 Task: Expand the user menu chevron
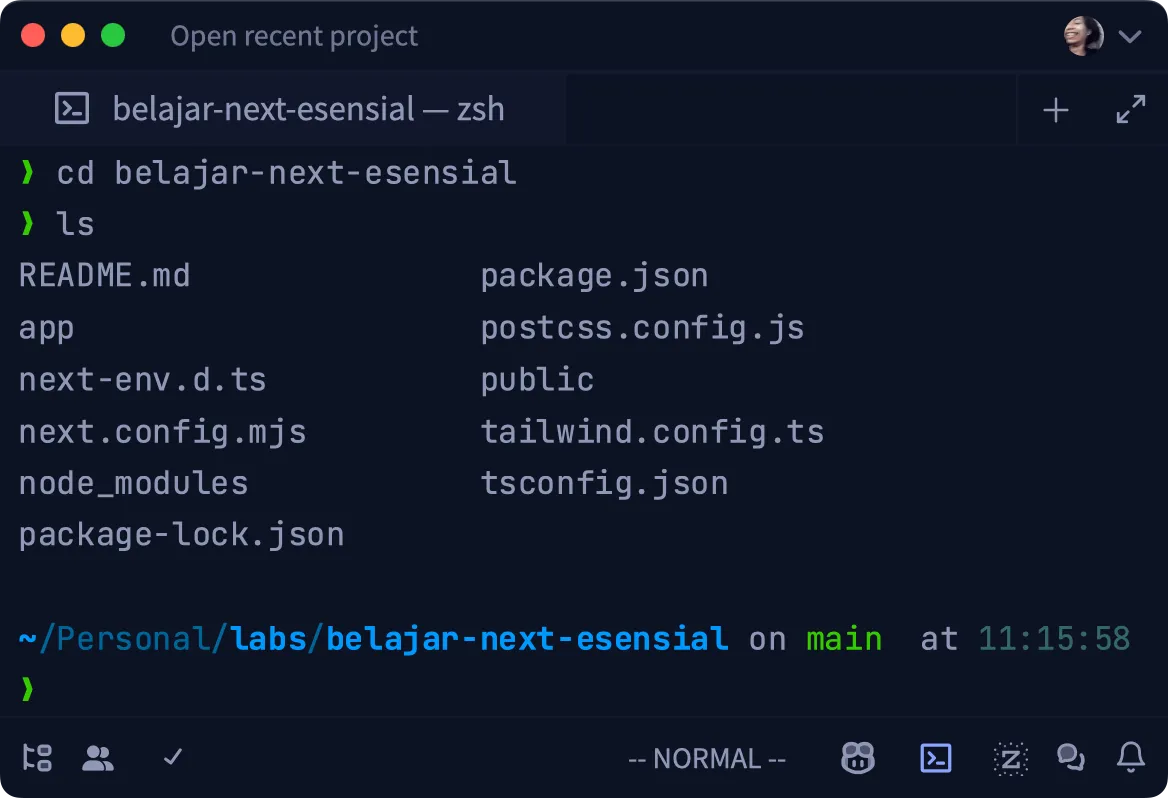point(1131,37)
